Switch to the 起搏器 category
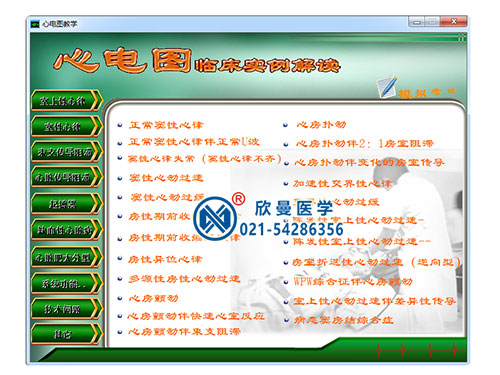This screenshot has width=500, height=375. tap(66, 204)
